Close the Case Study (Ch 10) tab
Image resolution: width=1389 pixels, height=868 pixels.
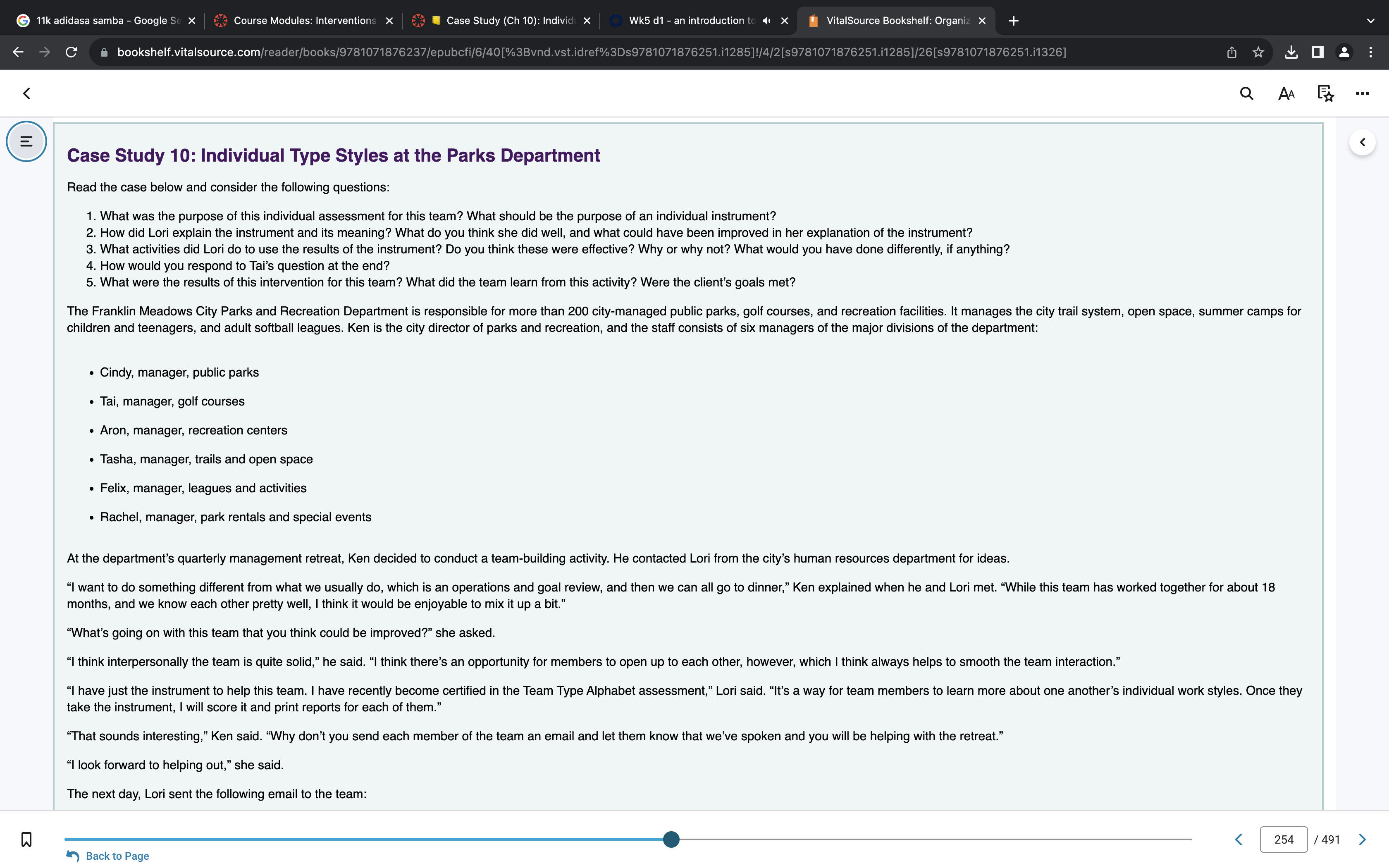pyautogui.click(x=587, y=21)
